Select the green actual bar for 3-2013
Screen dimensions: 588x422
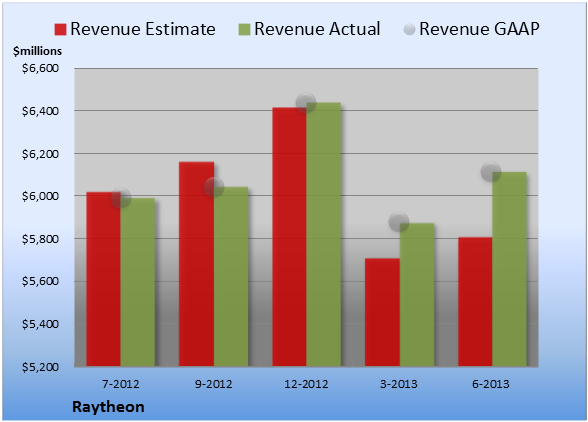pyautogui.click(x=417, y=295)
